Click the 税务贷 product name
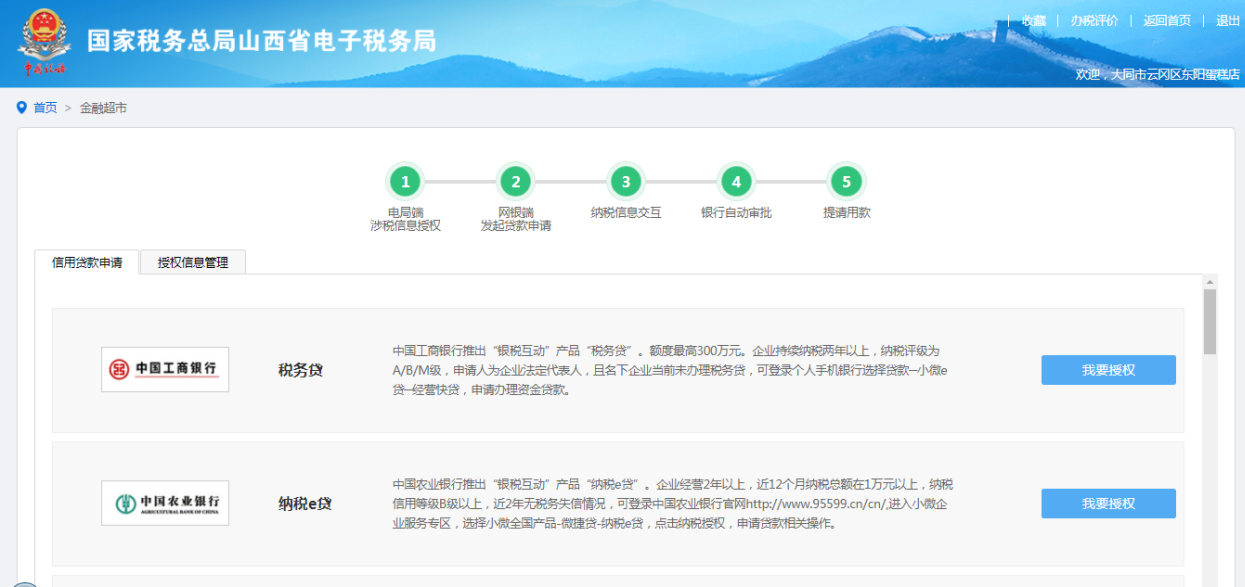Viewport: 1245px width, 587px height. point(300,371)
